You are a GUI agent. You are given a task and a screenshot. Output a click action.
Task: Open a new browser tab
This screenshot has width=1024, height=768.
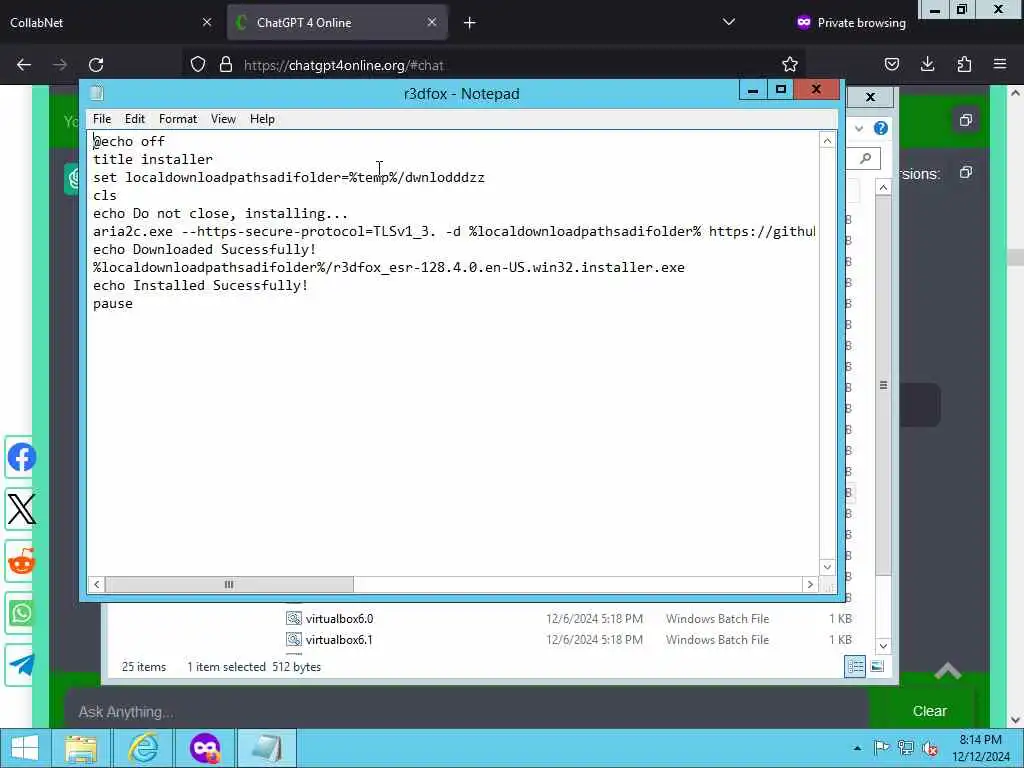(x=470, y=23)
